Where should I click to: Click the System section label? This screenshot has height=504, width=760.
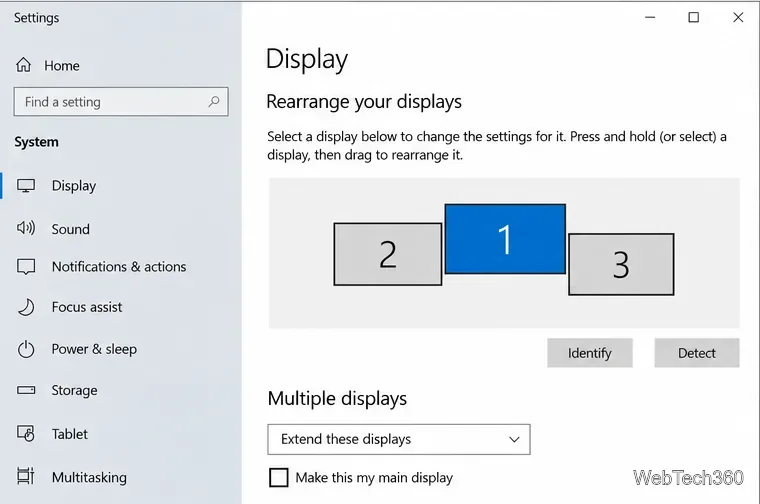click(x=36, y=142)
